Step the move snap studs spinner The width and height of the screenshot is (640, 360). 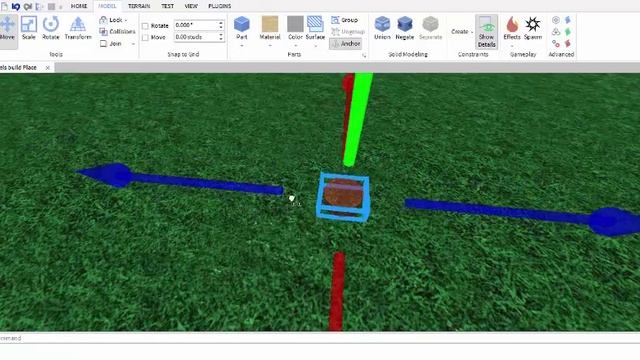[x=221, y=37]
